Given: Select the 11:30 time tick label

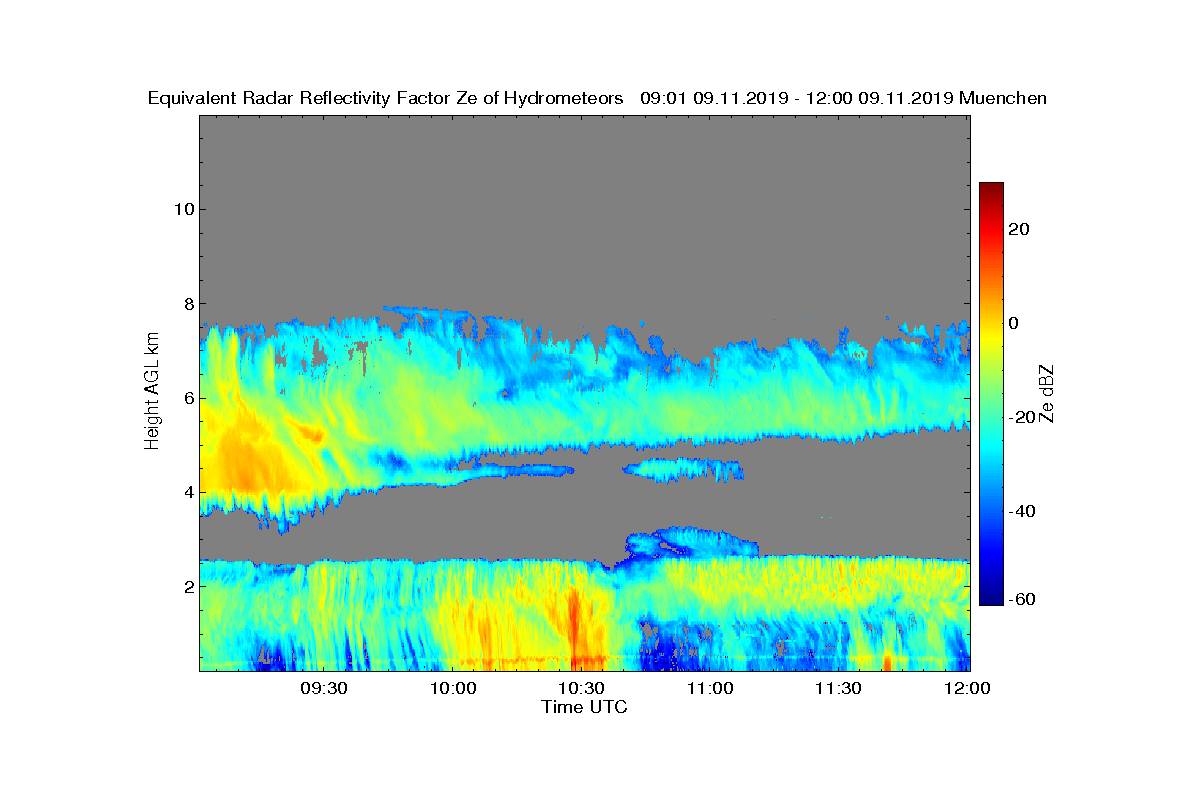Looking at the screenshot, I should 838,688.
